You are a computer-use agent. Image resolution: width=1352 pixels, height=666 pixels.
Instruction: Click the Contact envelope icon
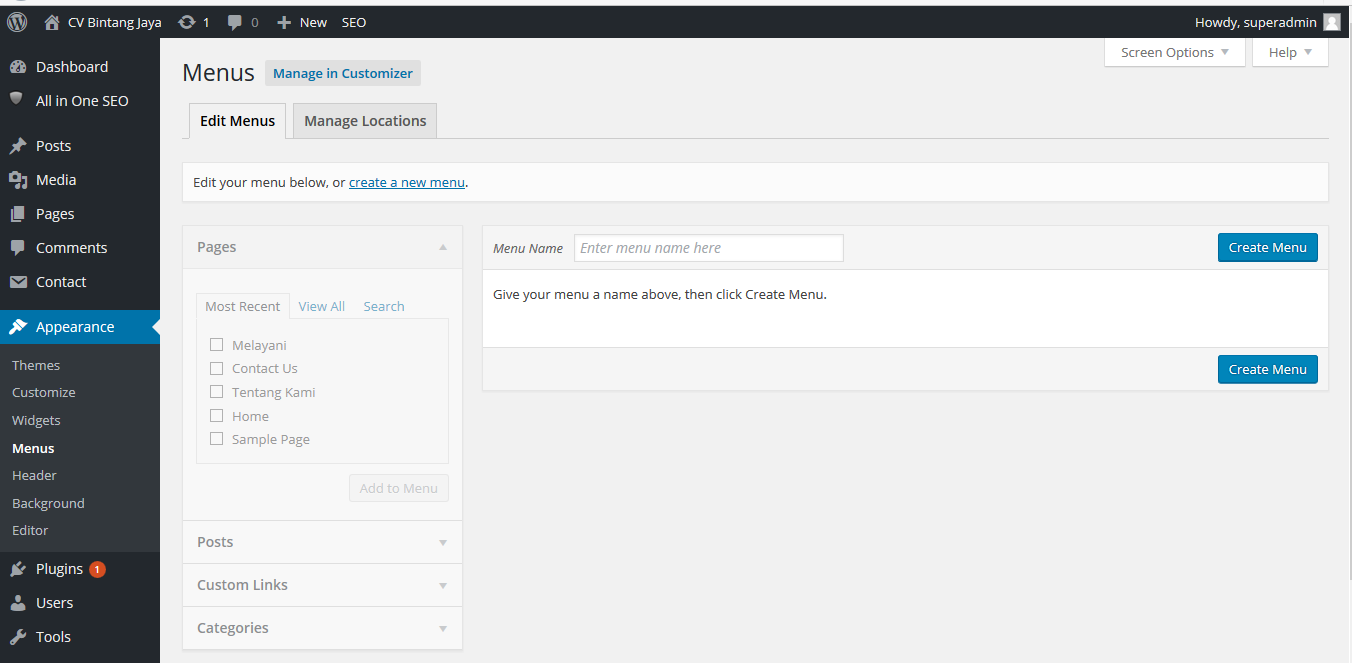pyautogui.click(x=18, y=282)
